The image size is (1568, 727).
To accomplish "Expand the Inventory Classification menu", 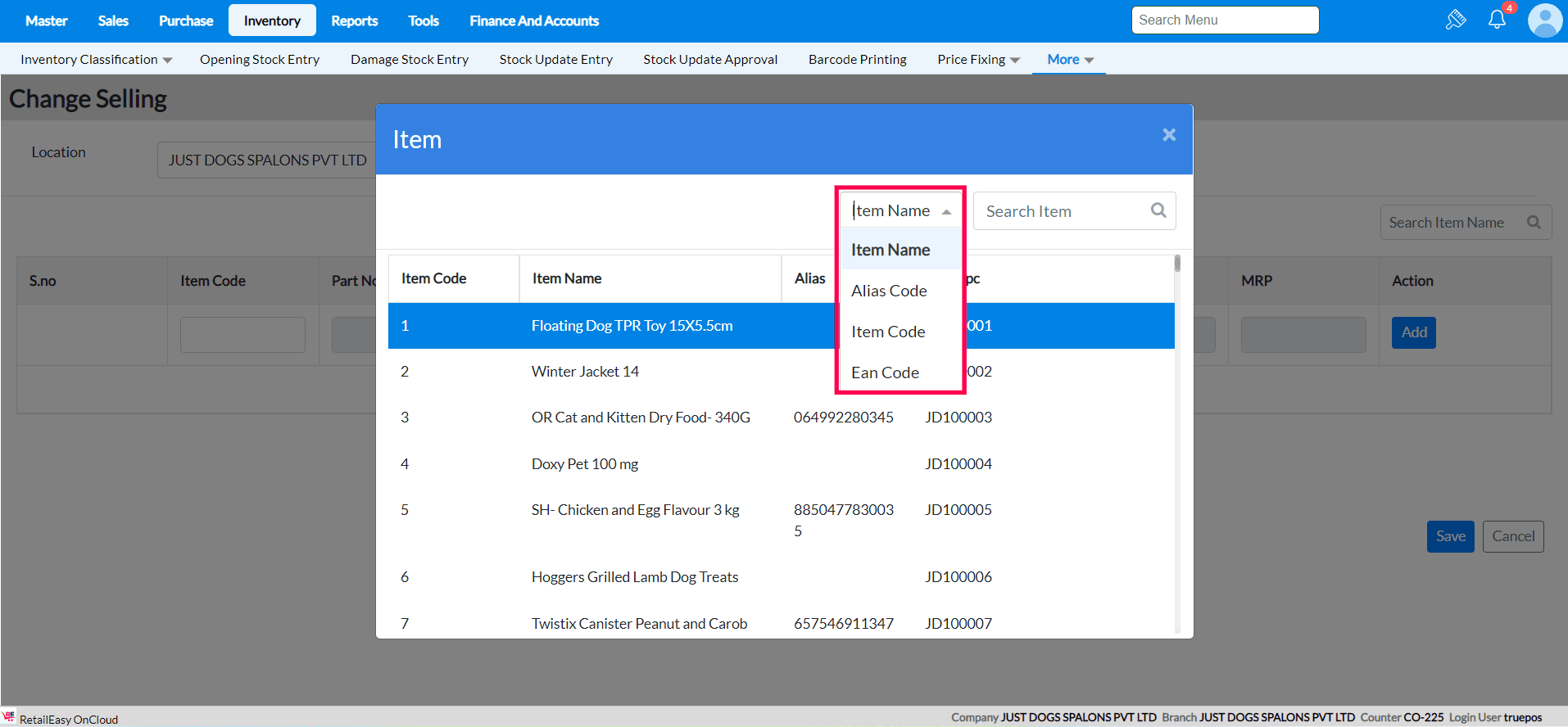I will 96,60.
